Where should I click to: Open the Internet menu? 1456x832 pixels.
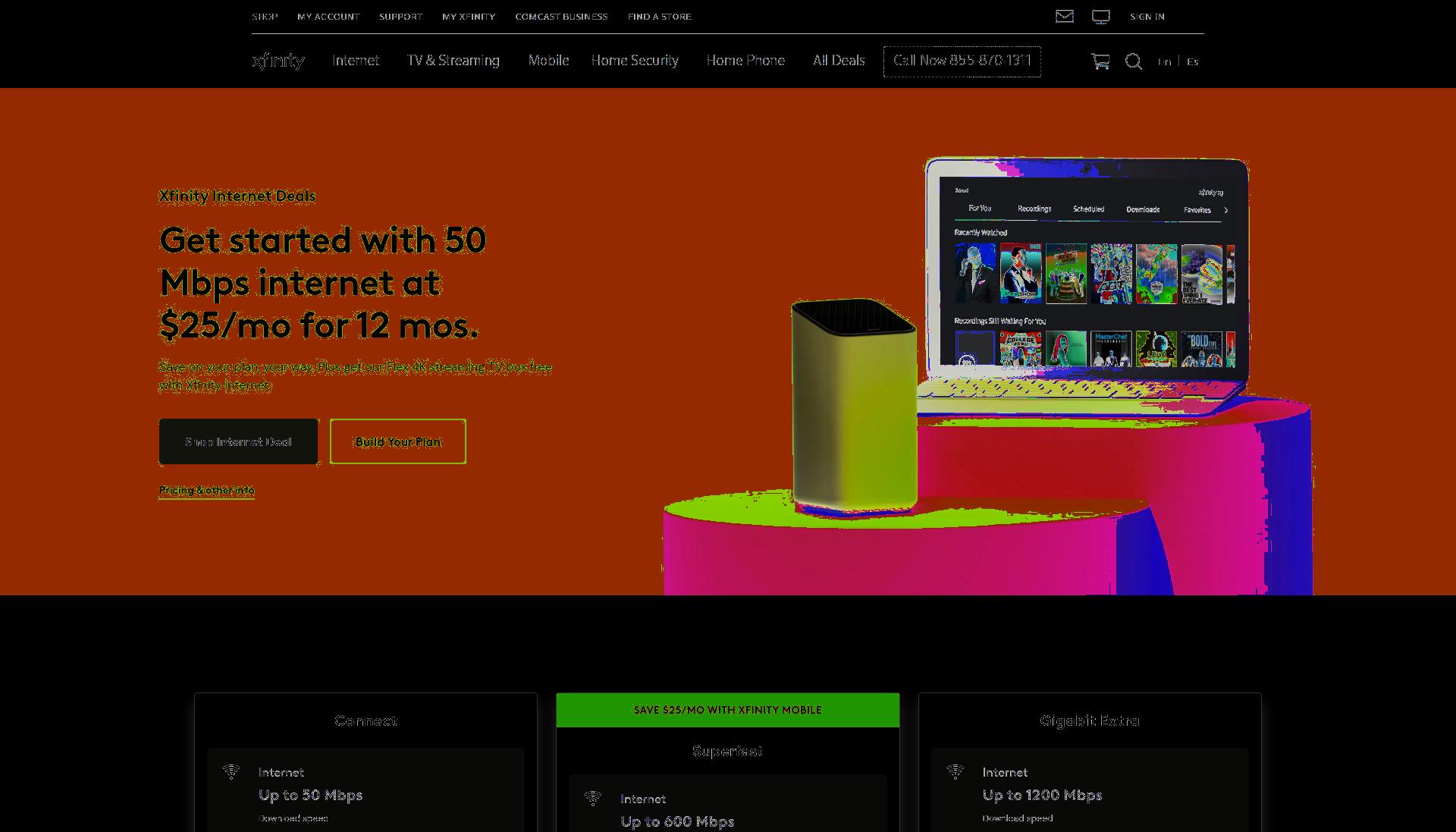coord(356,61)
